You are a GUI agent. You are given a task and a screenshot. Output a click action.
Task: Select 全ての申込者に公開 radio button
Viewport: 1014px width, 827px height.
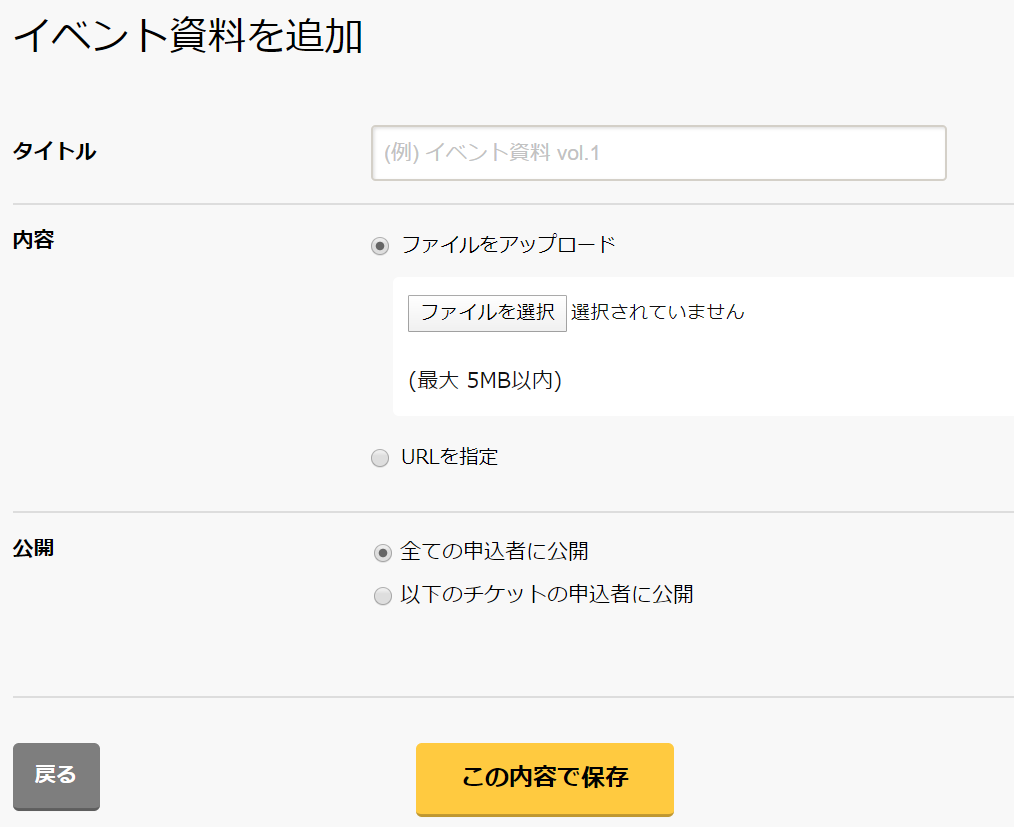[x=383, y=553]
